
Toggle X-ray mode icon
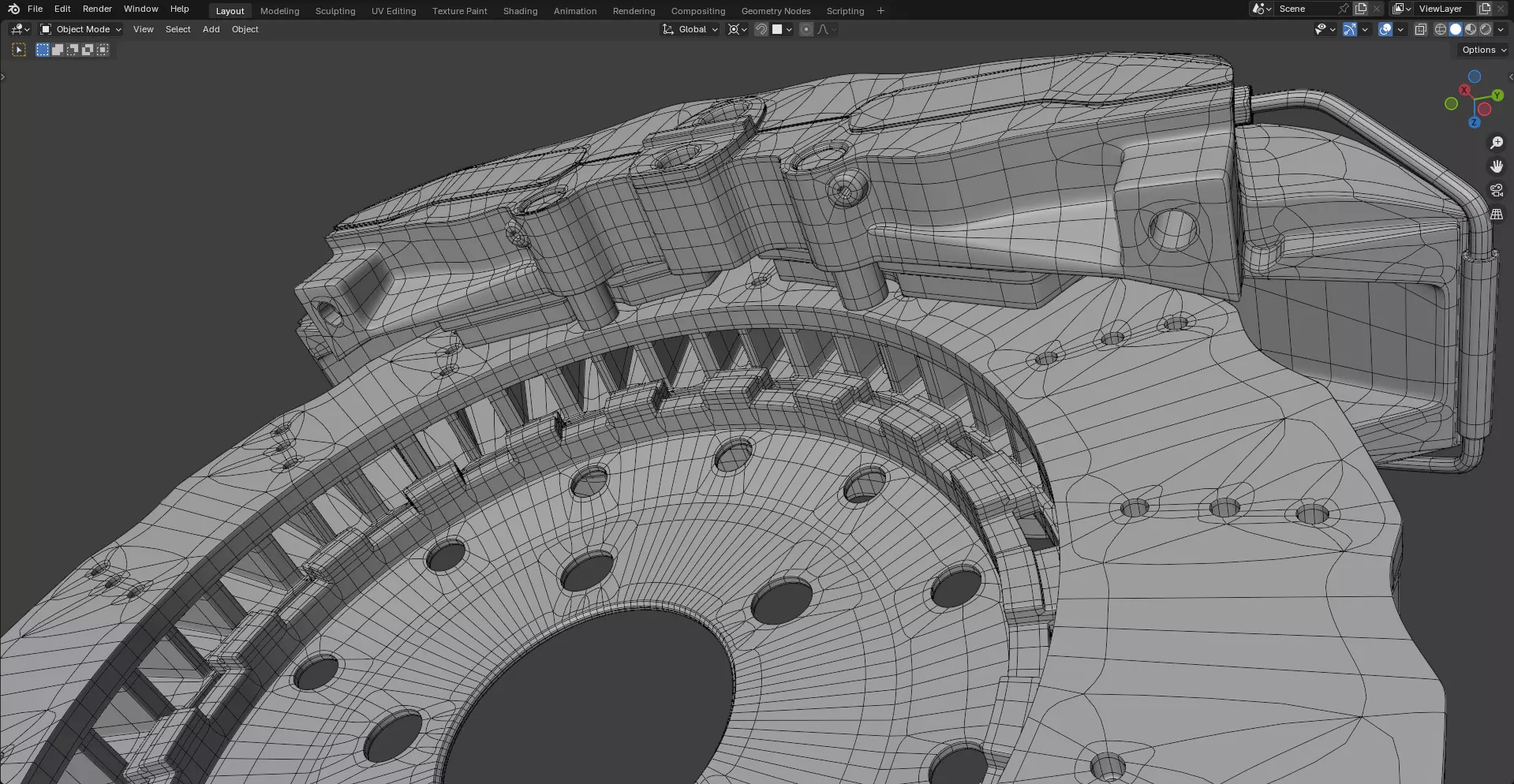click(1421, 29)
